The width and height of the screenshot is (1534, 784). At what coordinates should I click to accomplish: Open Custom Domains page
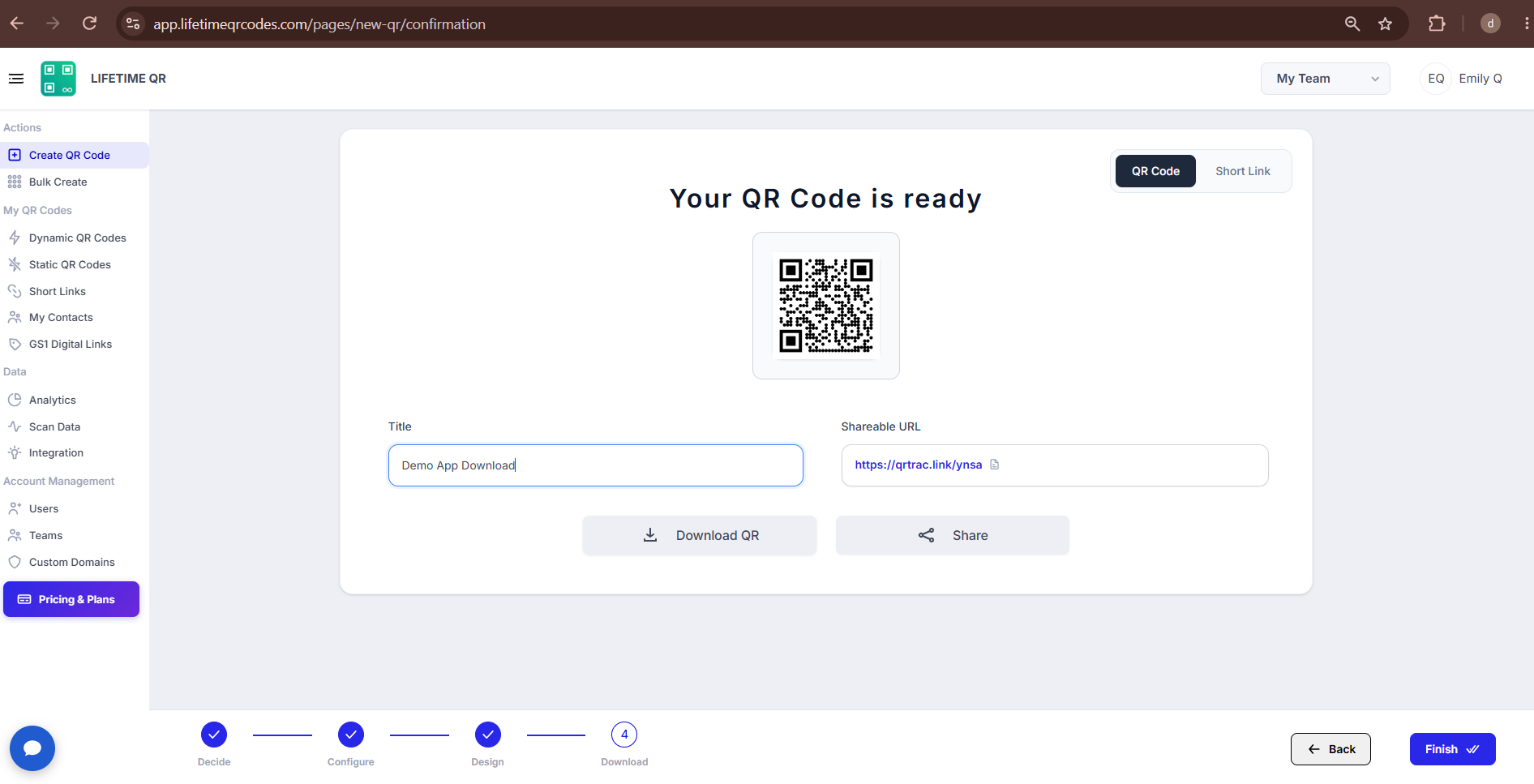tap(74, 562)
